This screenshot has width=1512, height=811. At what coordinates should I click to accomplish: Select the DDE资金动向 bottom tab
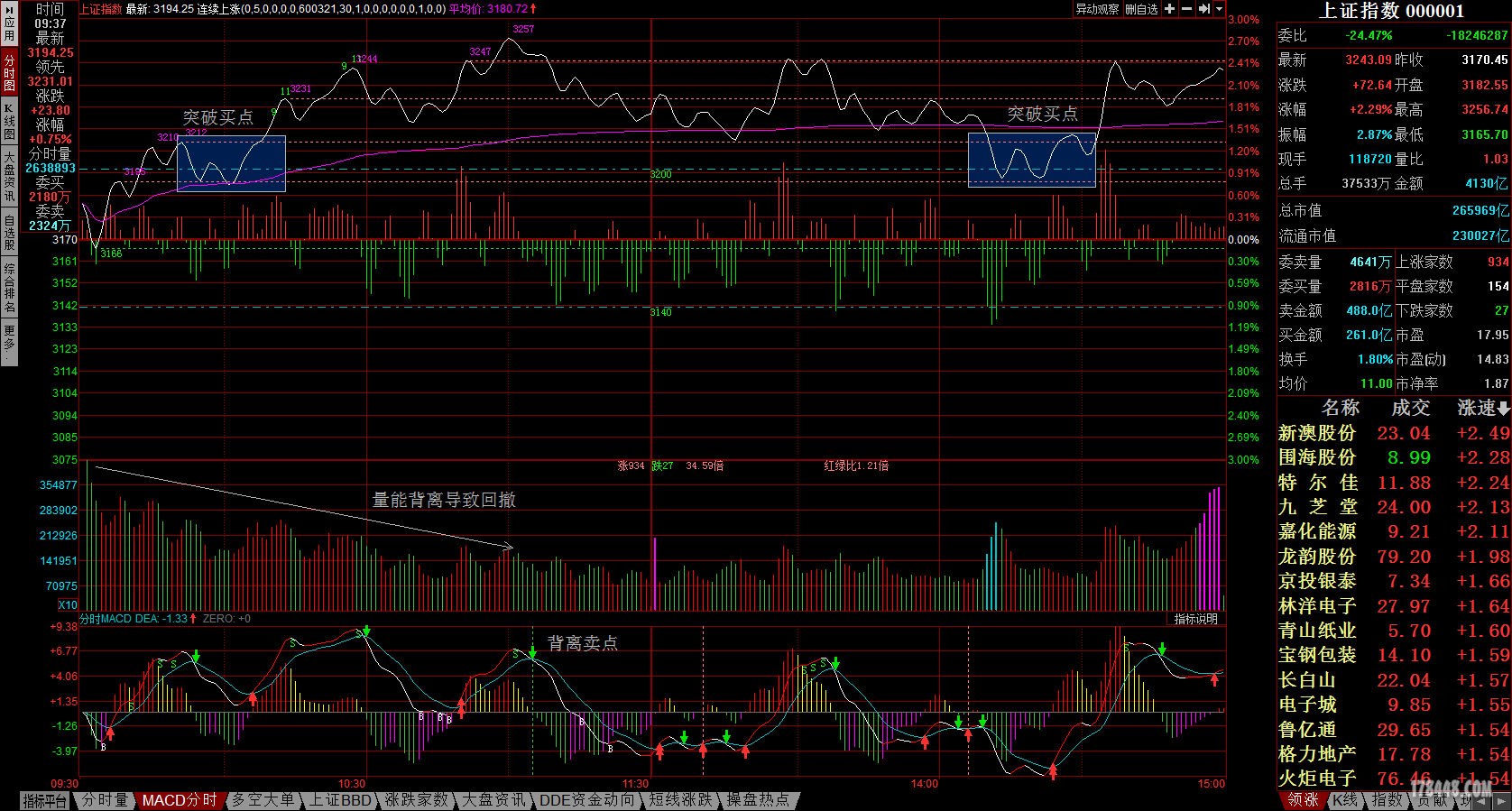point(586,800)
